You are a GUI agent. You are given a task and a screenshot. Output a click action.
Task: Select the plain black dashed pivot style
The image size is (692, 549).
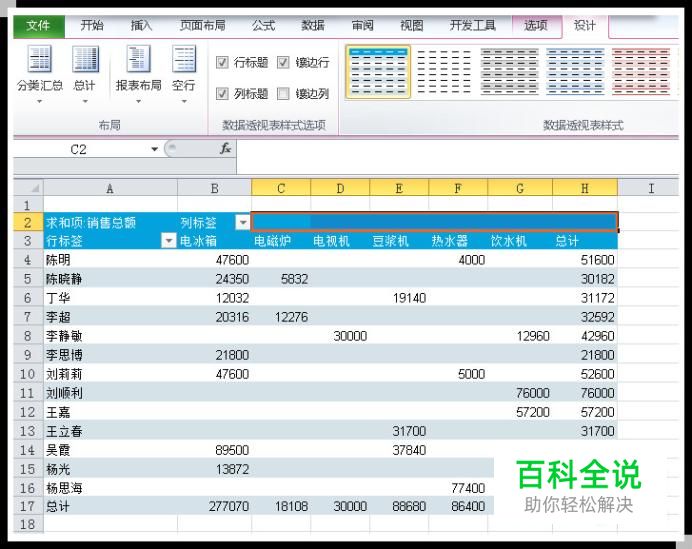click(444, 71)
